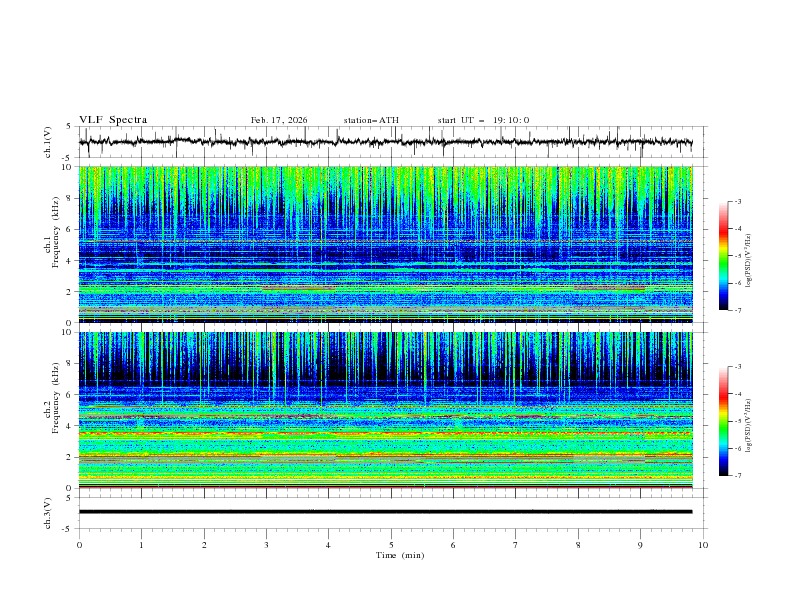The height and width of the screenshot is (612, 792).
Task: Click the ch.2 colorbar "log(PSD)(V²/Hz)" label
Action: point(748,426)
